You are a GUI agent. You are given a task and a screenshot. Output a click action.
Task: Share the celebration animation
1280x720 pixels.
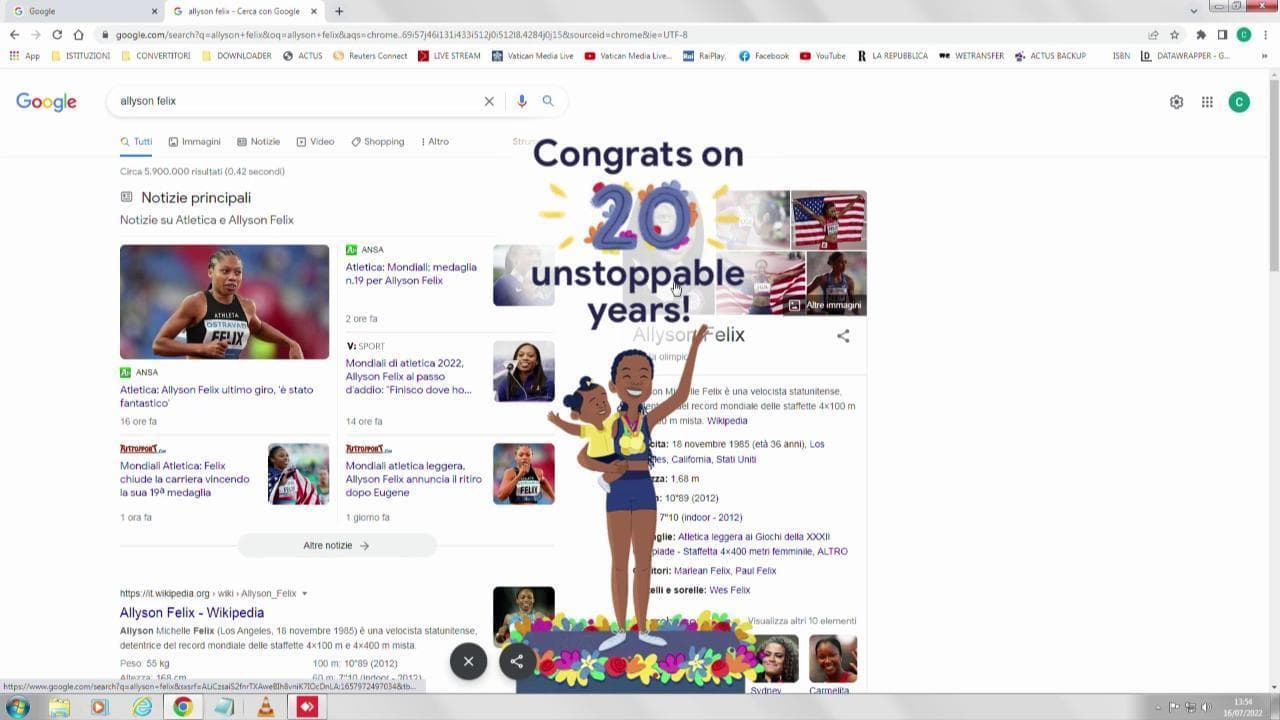coord(517,661)
